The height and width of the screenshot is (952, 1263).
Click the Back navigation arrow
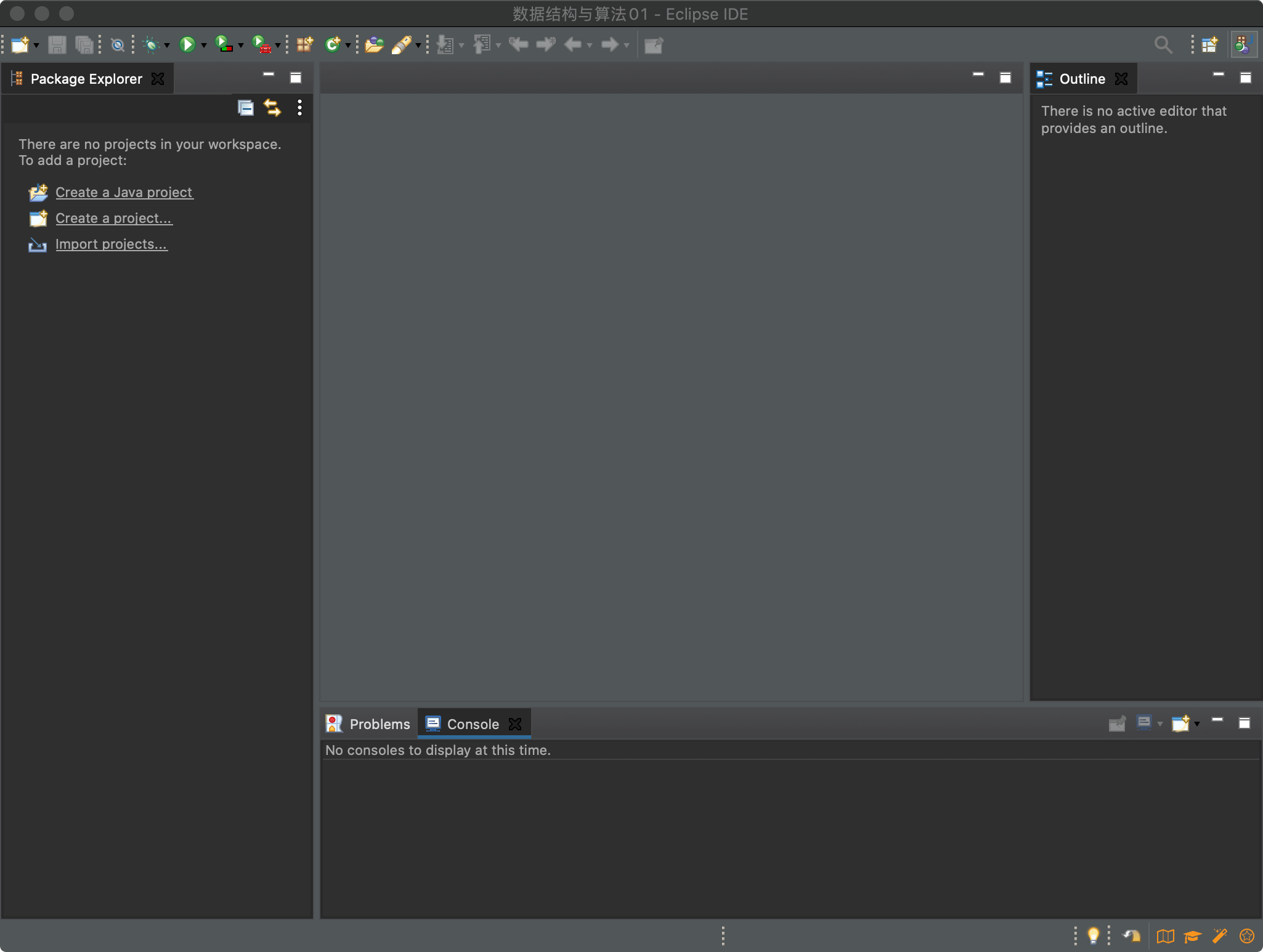[573, 44]
